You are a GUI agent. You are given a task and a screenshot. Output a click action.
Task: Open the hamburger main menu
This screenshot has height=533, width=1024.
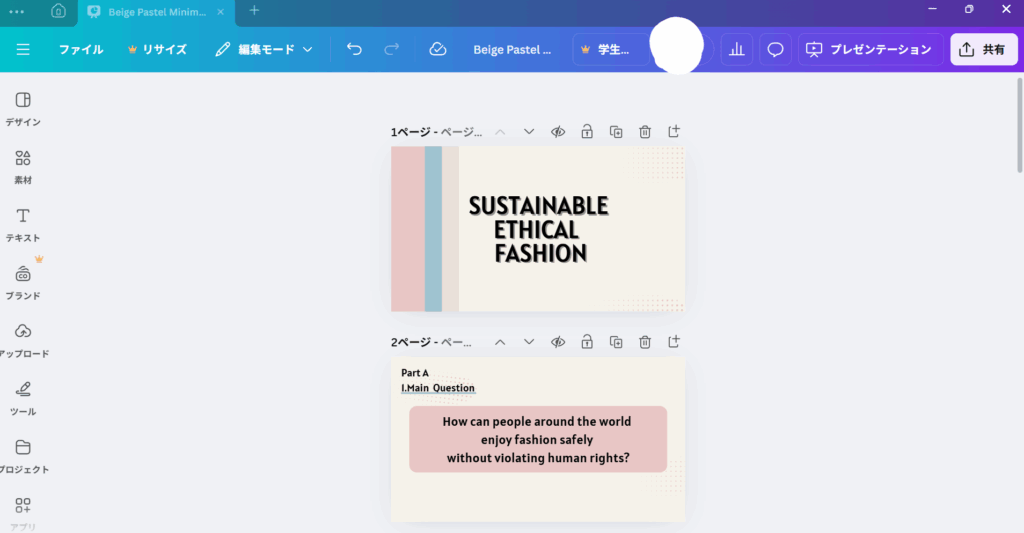[x=23, y=49]
